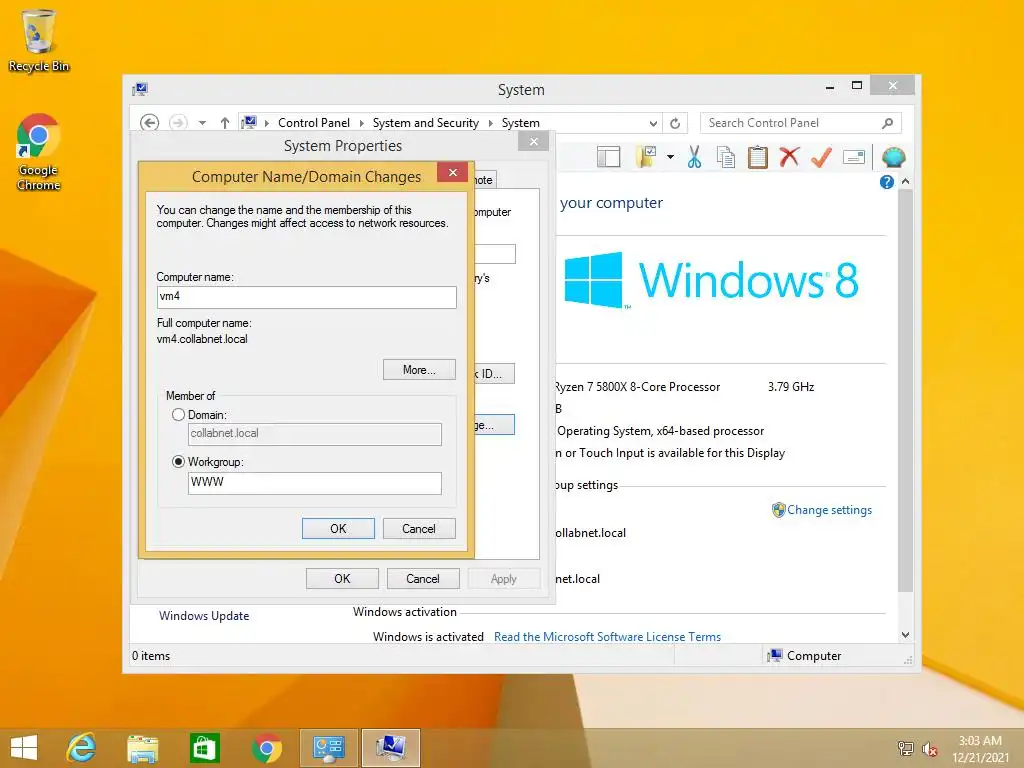Click Control Panel in the breadcrumb path
Screen dimensions: 1024x768
[313, 123]
